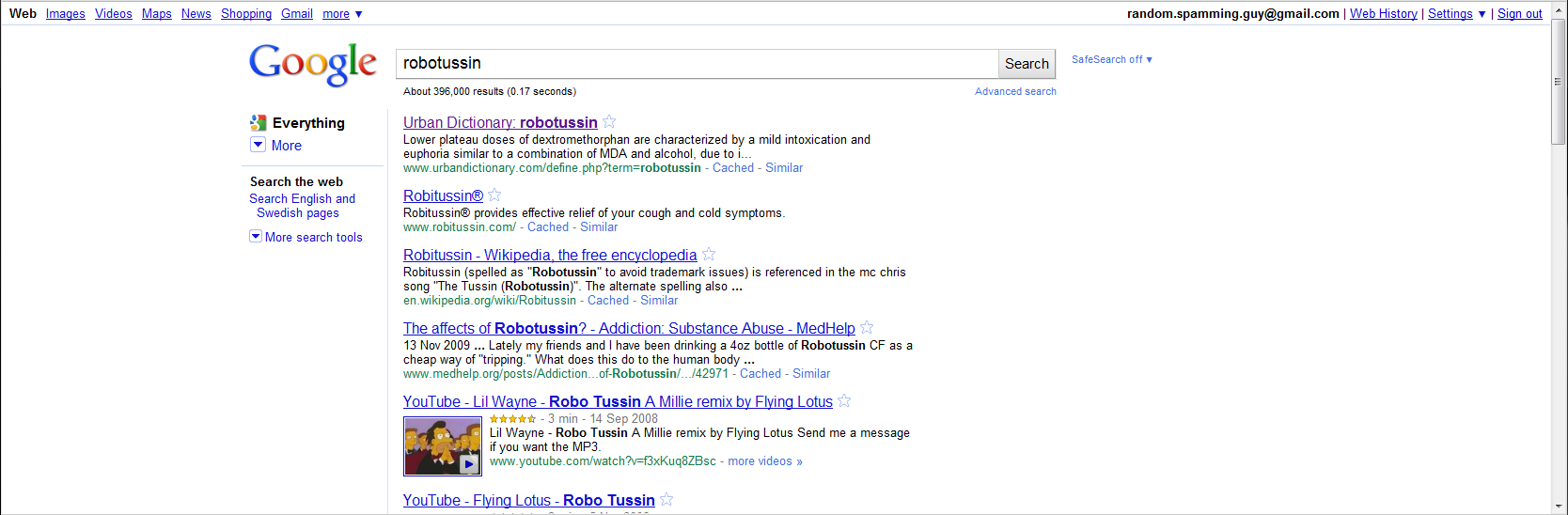Expand the More category arrow icon
Viewport: 1568px width, 515px height.
(x=258, y=145)
